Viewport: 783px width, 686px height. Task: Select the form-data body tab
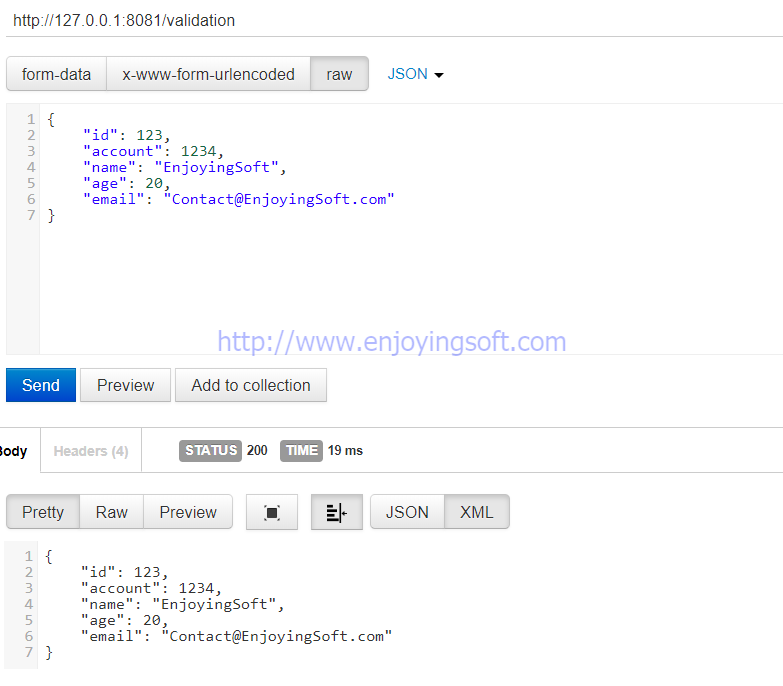56,74
